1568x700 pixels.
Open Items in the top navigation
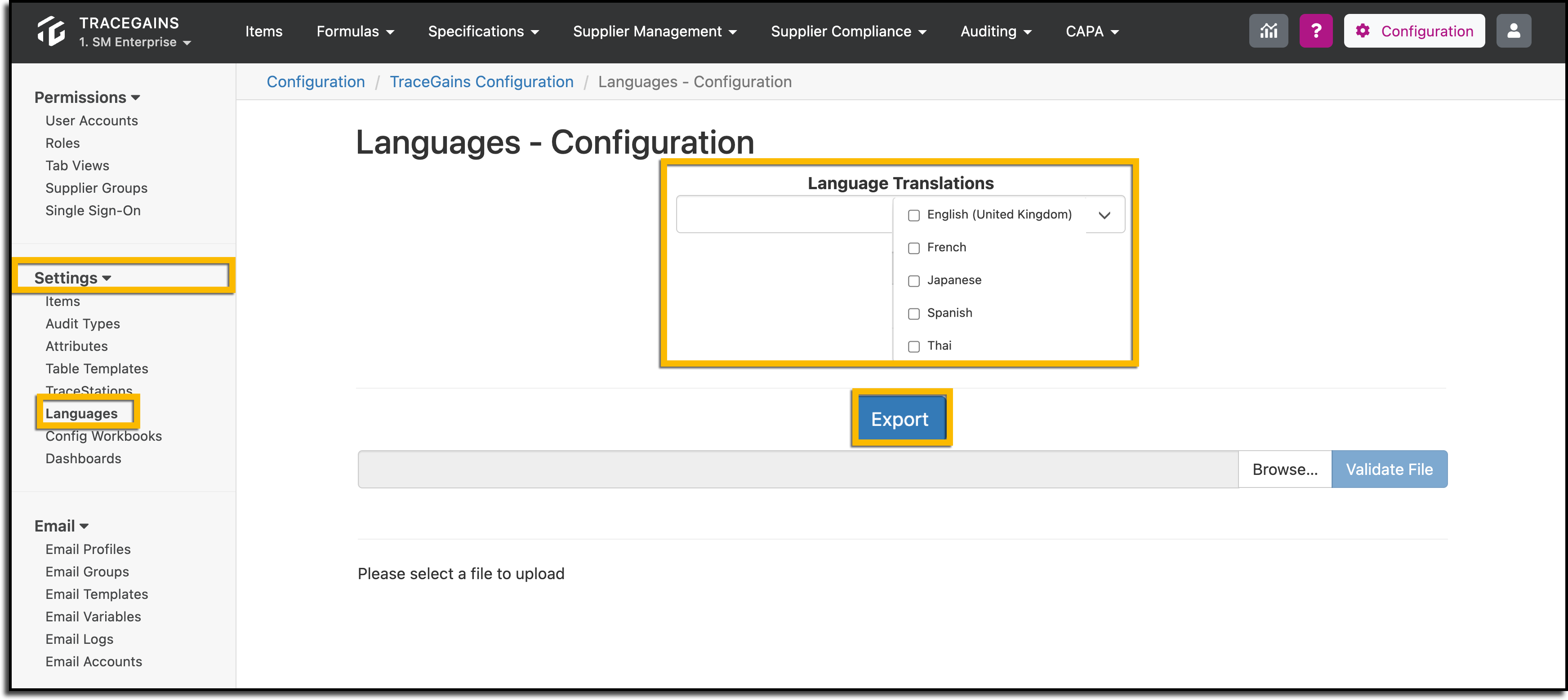pos(263,31)
